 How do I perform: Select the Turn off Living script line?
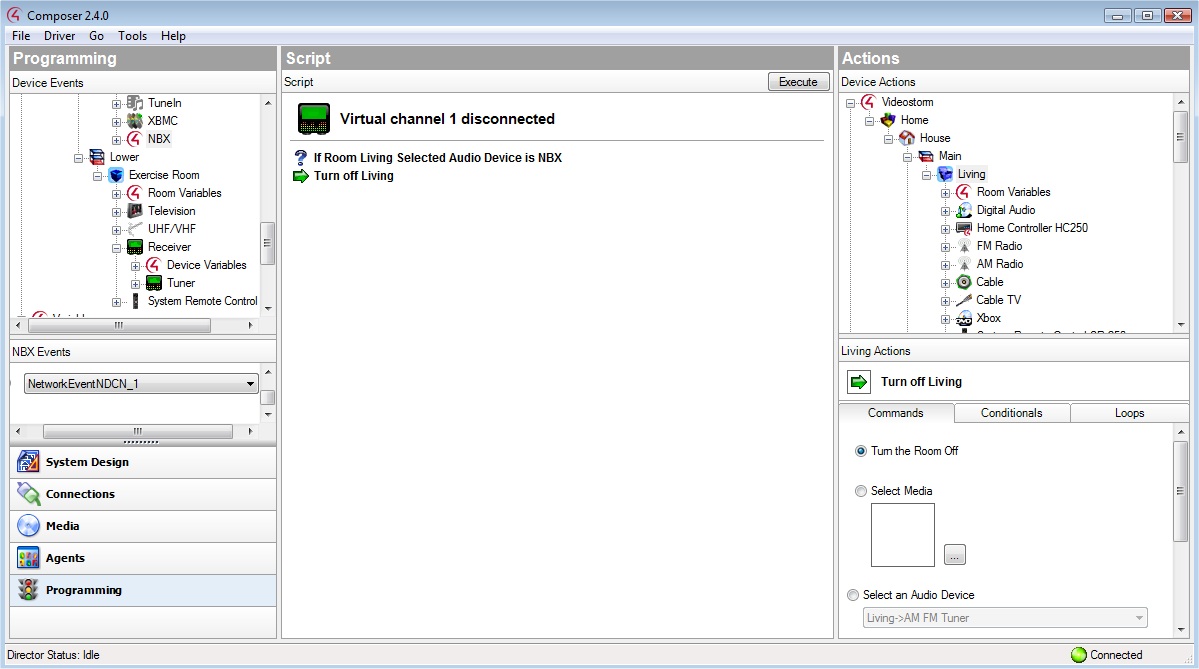pos(353,176)
